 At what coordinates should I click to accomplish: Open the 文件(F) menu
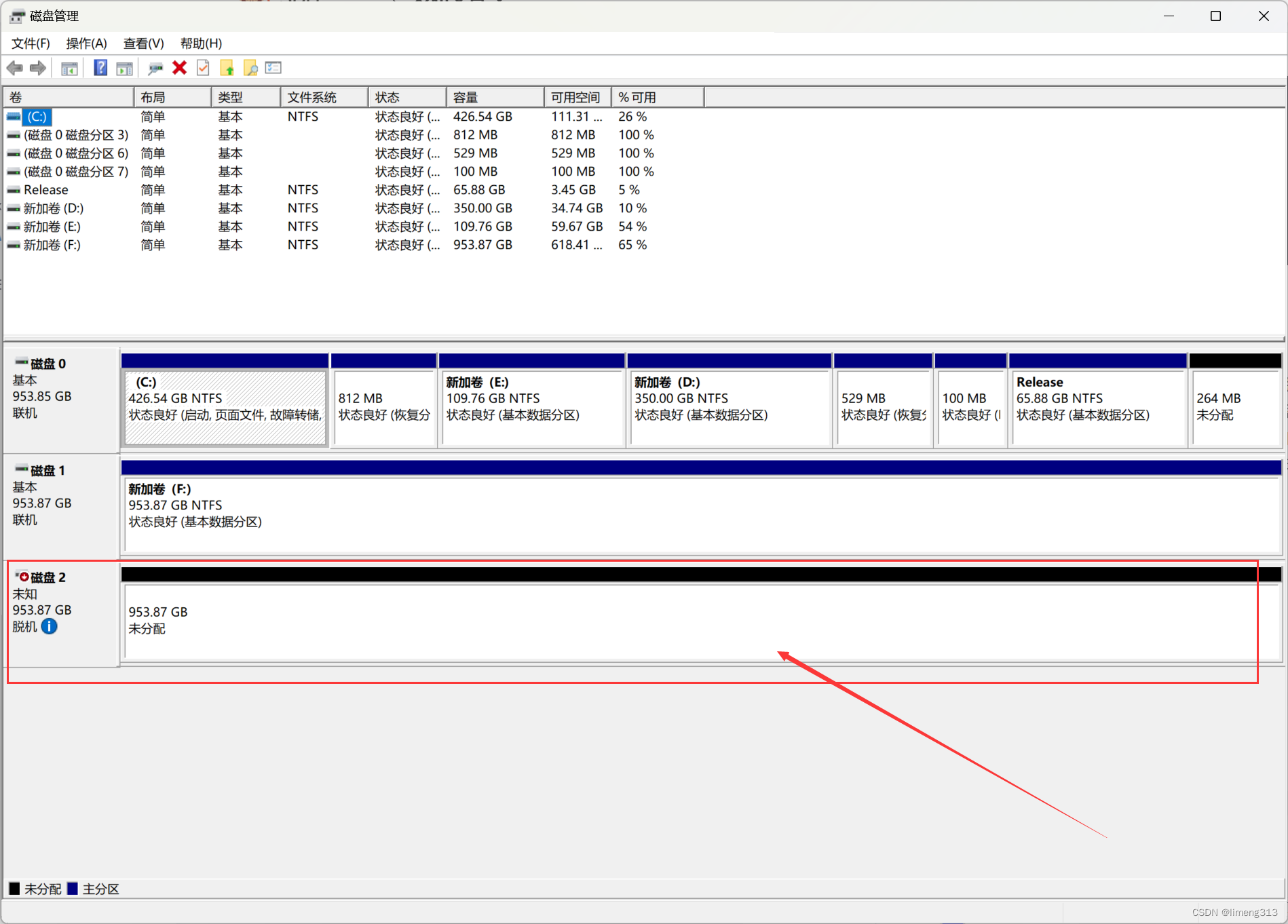(30, 43)
